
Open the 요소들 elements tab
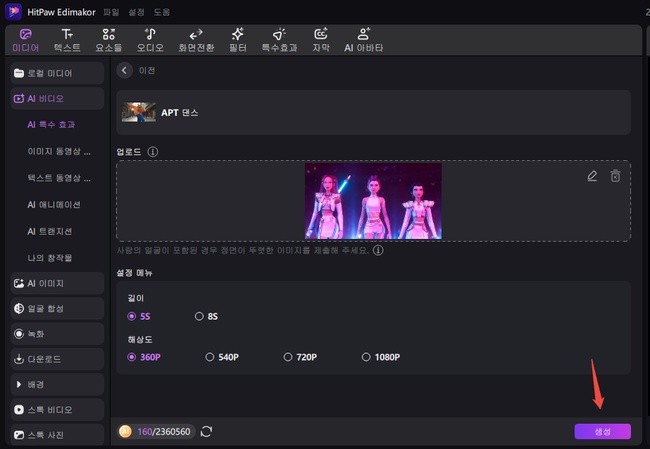pos(109,40)
